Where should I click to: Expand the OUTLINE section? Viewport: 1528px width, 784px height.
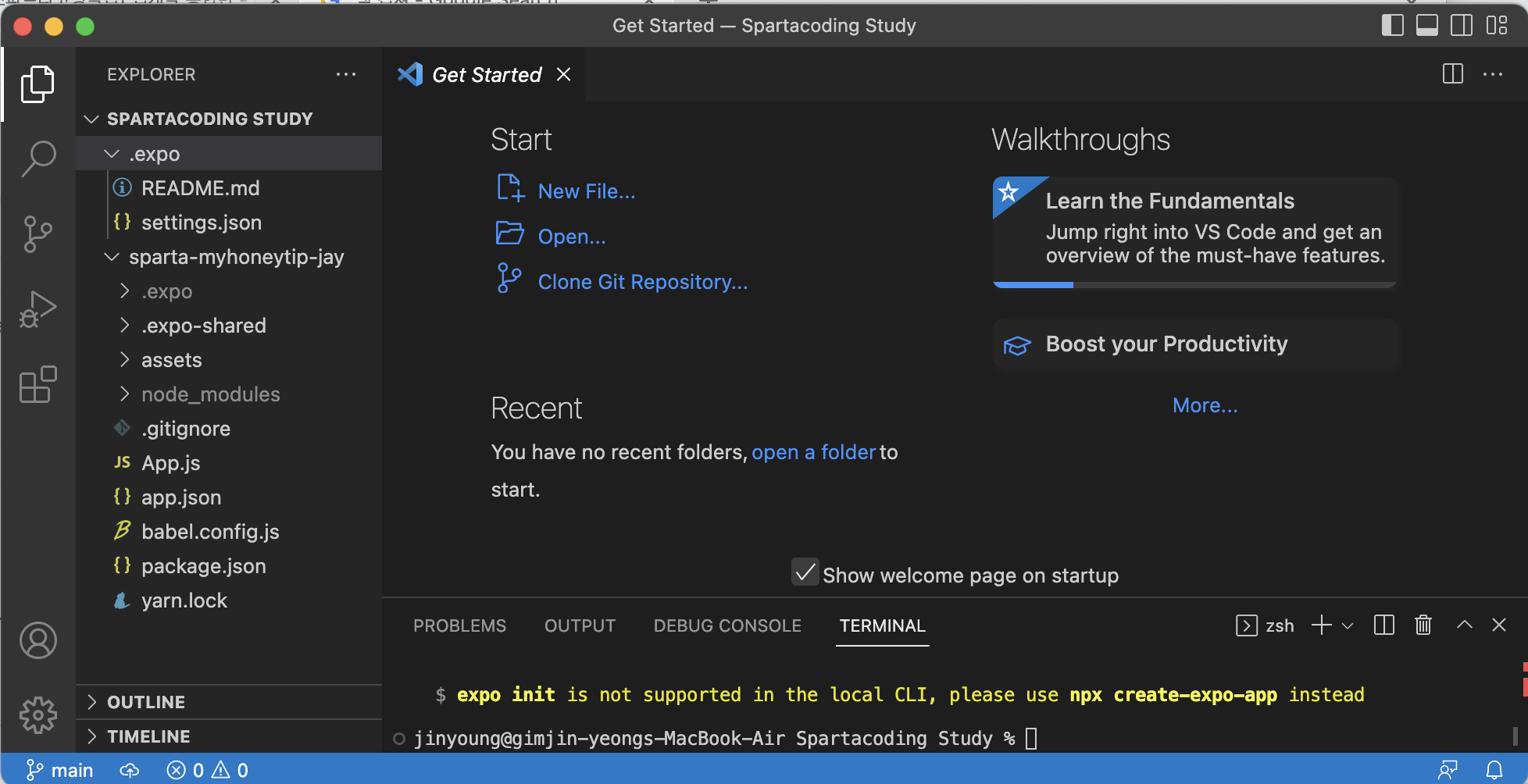(229, 702)
